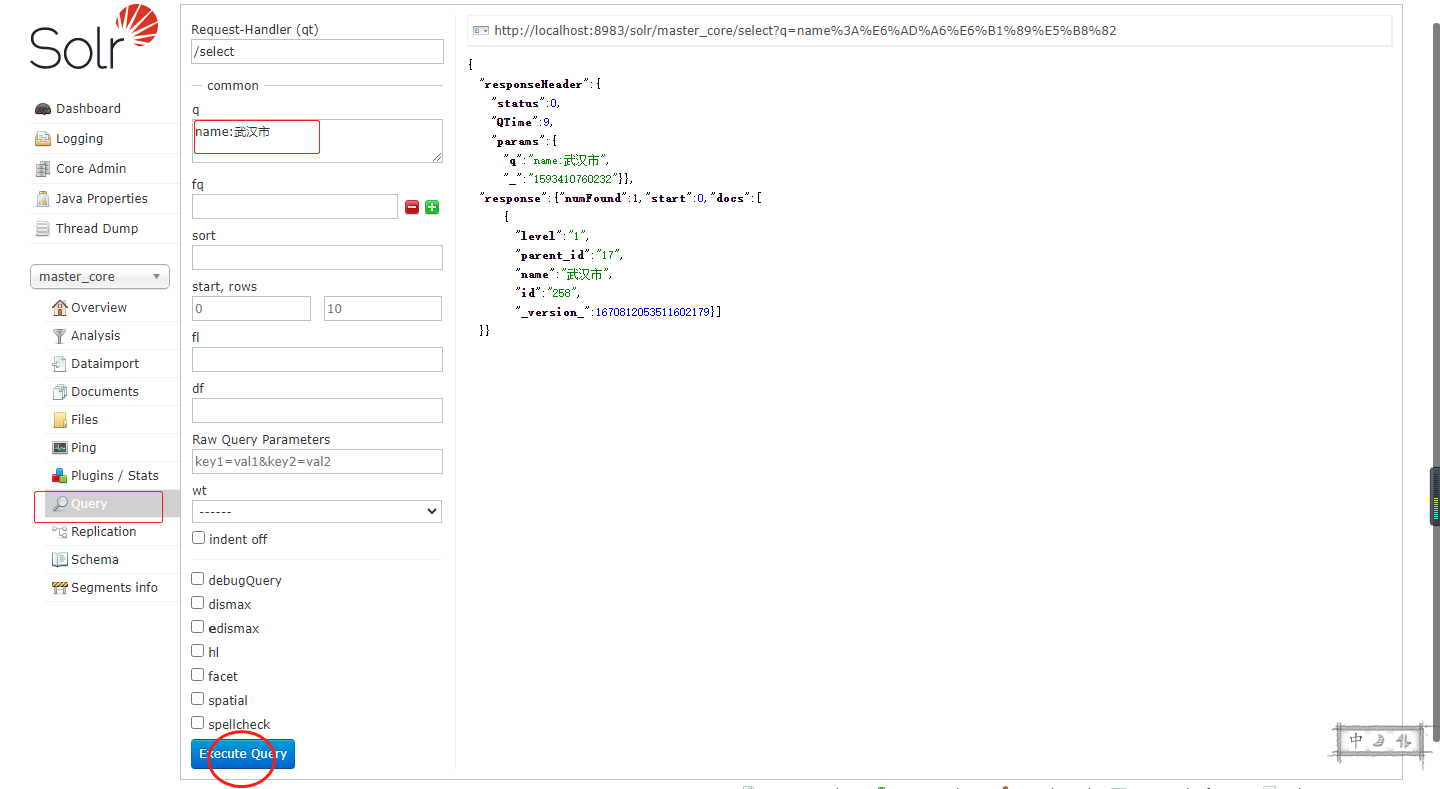Click the Dataimport icon

[x=60, y=364]
